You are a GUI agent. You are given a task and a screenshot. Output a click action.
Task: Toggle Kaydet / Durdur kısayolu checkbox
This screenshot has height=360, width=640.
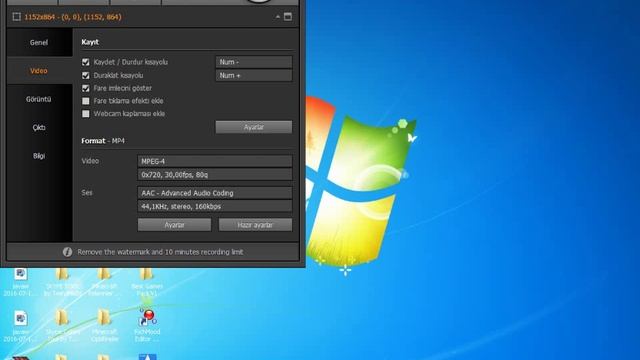click(86, 62)
